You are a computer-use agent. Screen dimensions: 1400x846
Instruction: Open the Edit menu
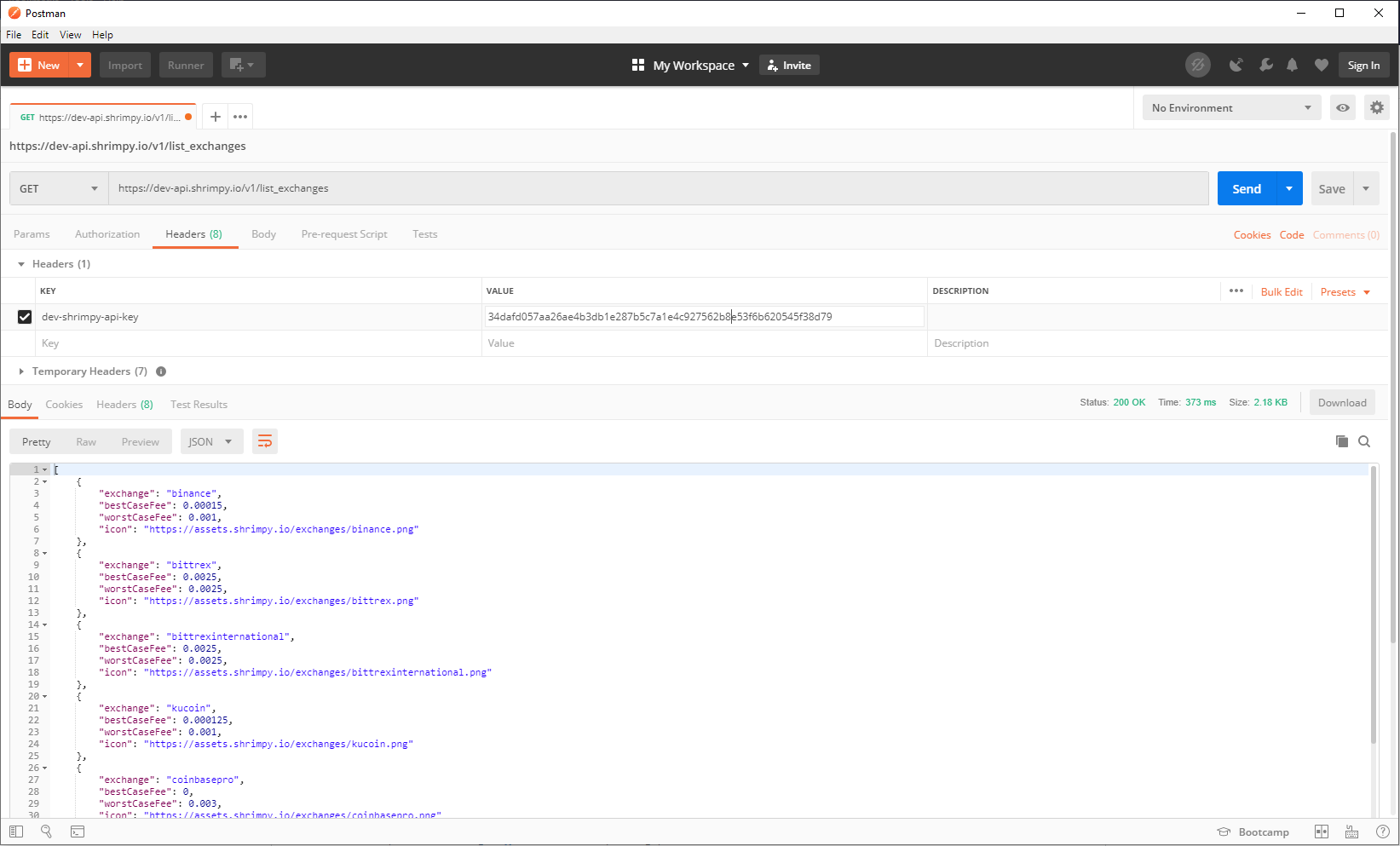(x=40, y=35)
